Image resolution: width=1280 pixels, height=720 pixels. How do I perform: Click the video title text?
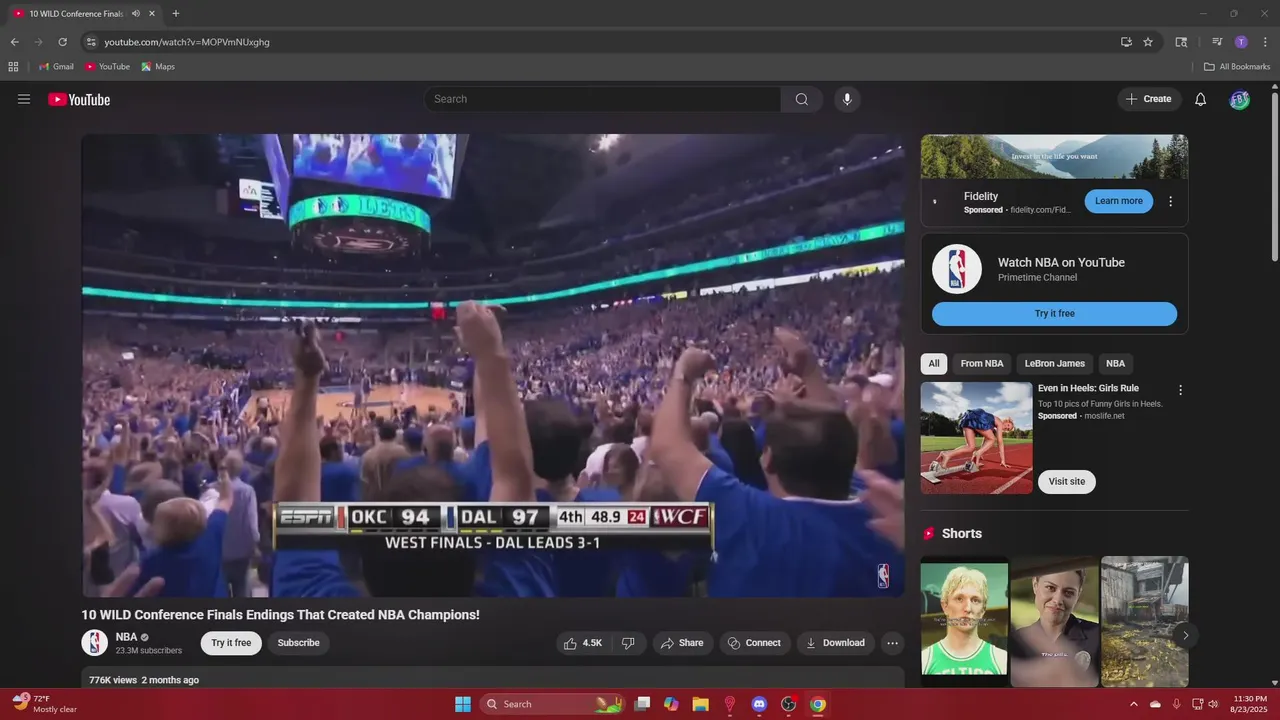[280, 615]
